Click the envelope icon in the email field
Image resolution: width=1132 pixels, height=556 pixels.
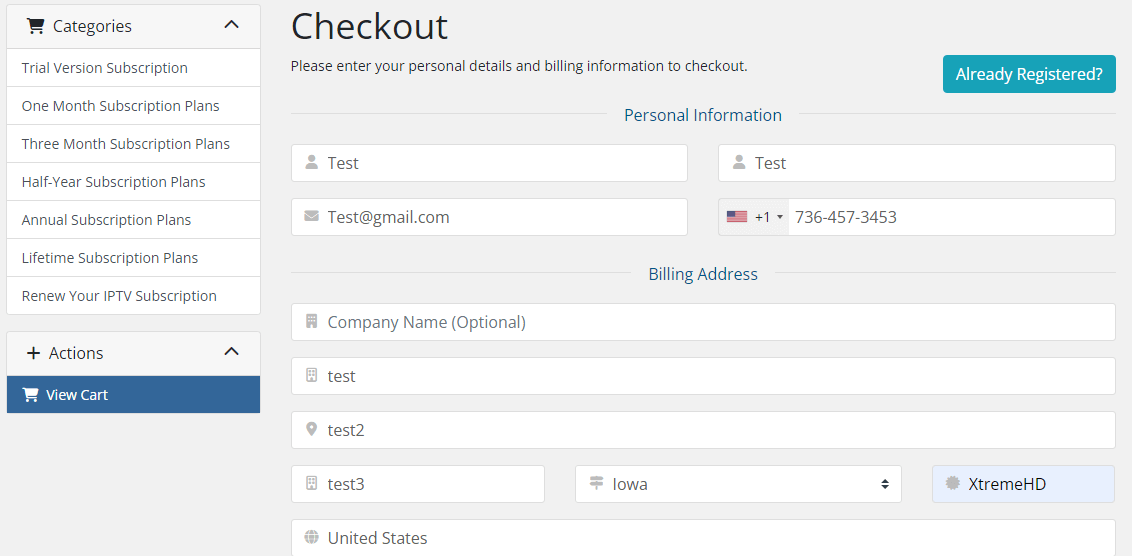click(x=311, y=217)
